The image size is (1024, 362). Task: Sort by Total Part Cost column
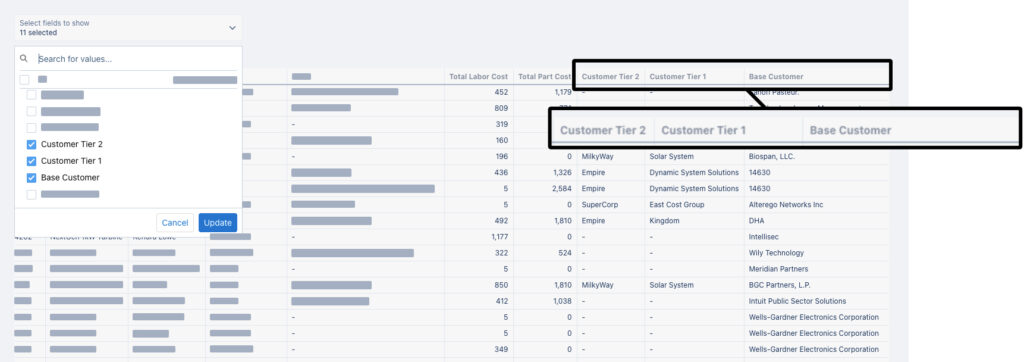click(x=545, y=77)
